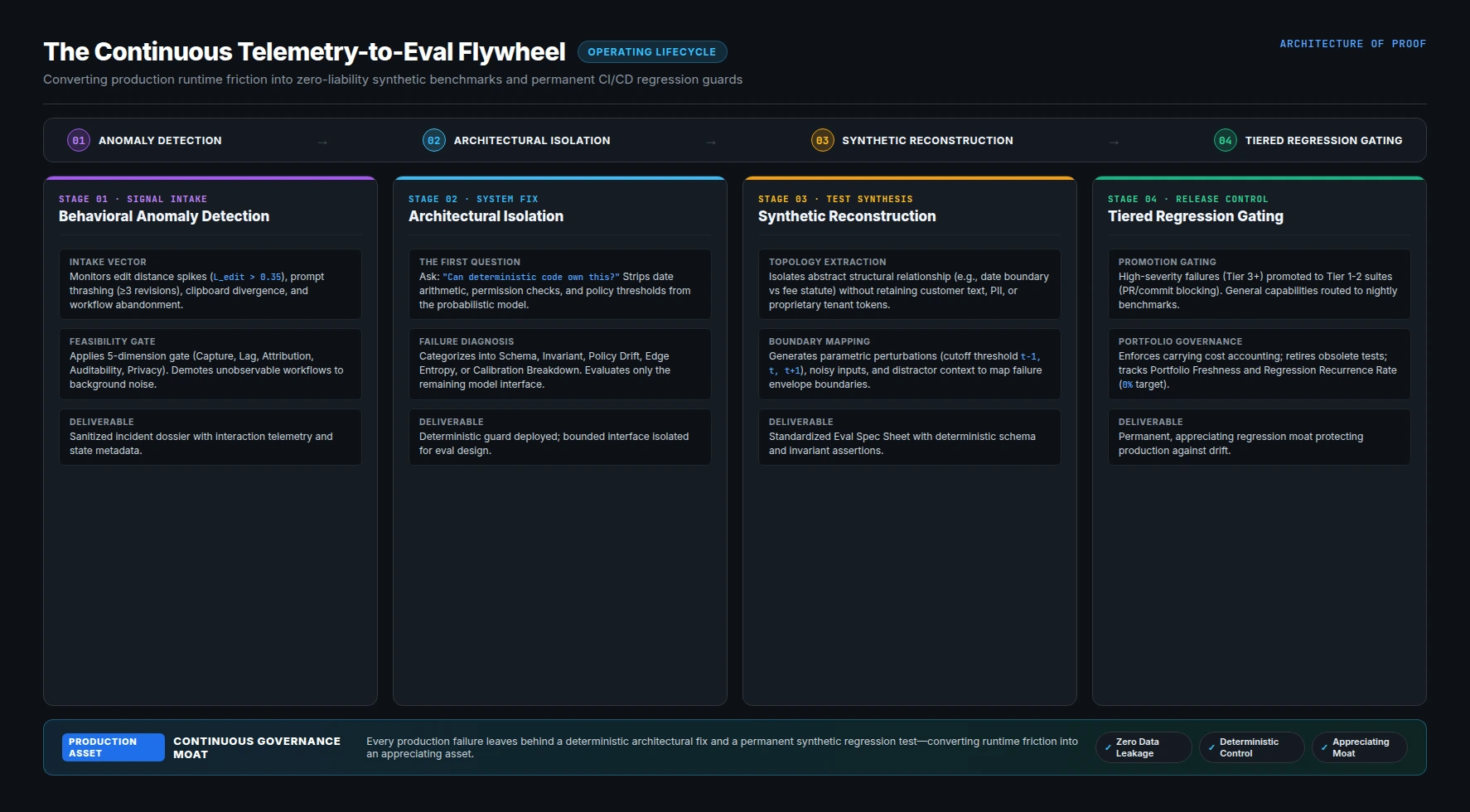Click the "Can deterministic code own this?" quote
Image resolution: width=1470 pixels, height=812 pixels.
(531, 277)
